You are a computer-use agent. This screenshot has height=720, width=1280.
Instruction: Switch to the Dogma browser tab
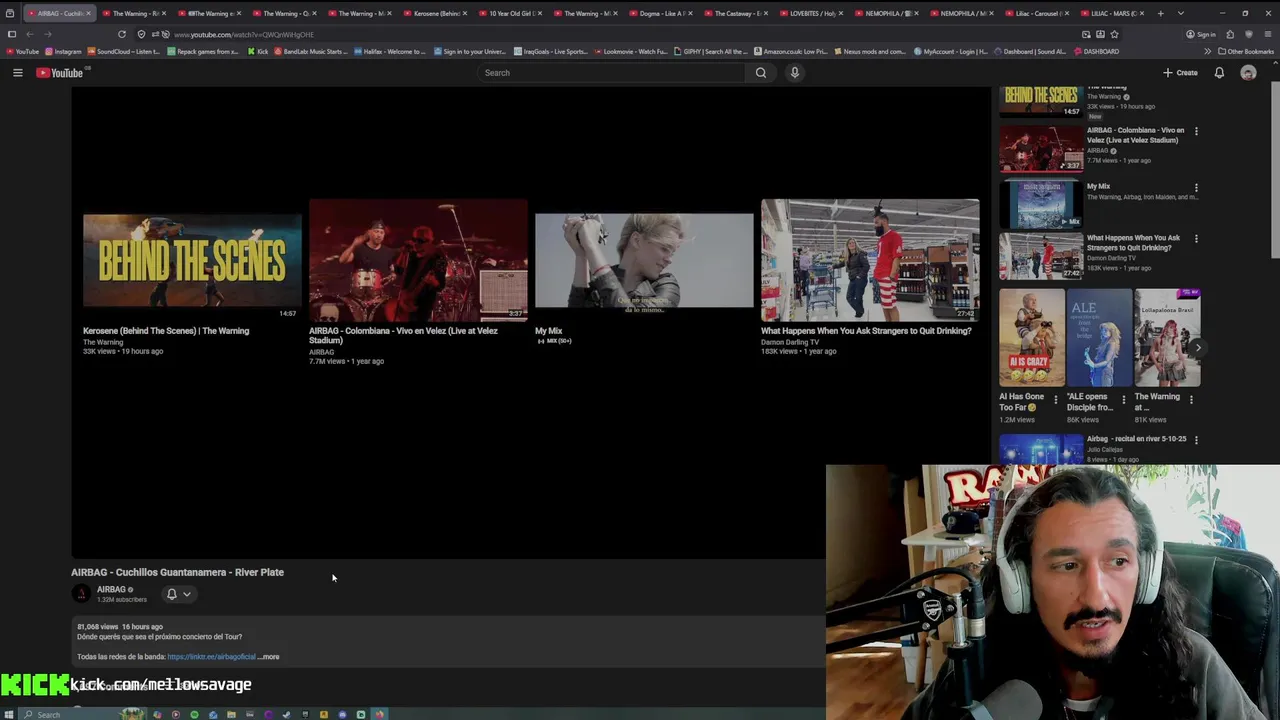tap(662, 13)
